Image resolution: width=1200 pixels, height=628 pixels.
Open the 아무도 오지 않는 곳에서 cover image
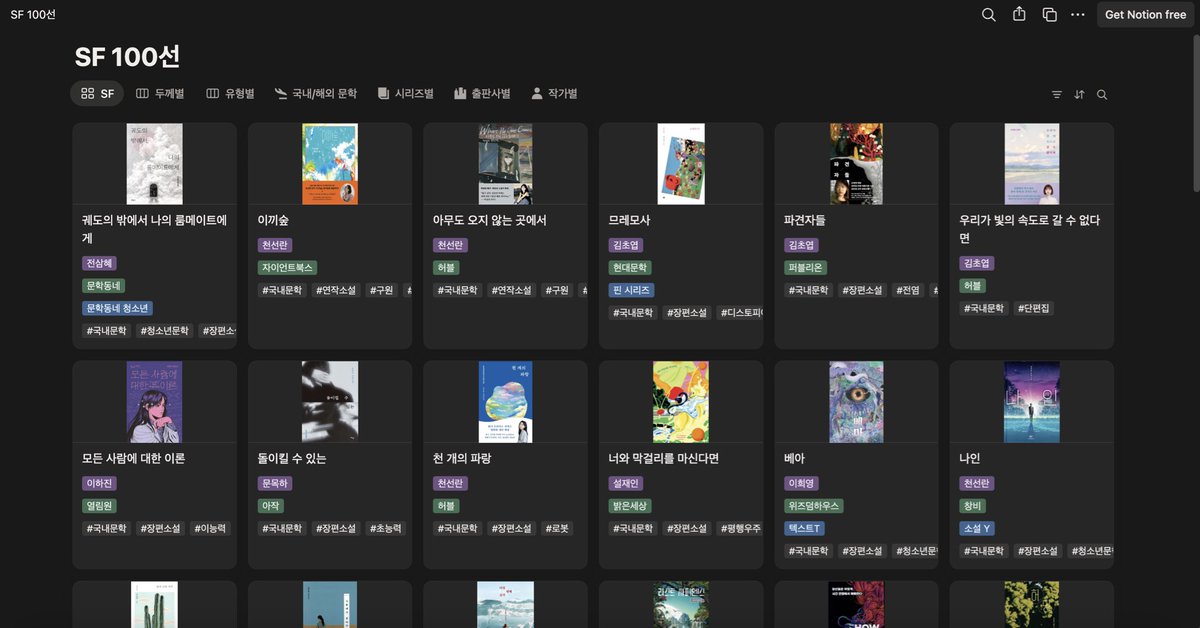(x=505, y=164)
